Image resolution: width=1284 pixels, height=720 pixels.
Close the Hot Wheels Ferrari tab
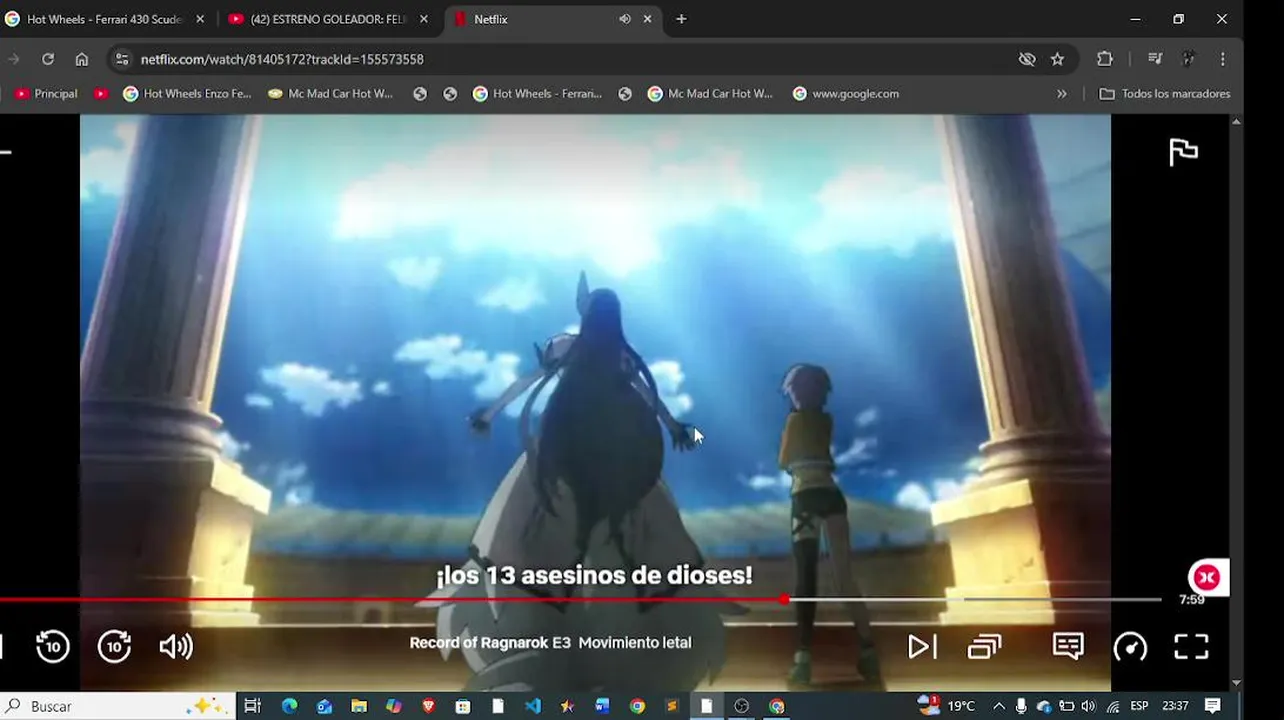point(200,19)
